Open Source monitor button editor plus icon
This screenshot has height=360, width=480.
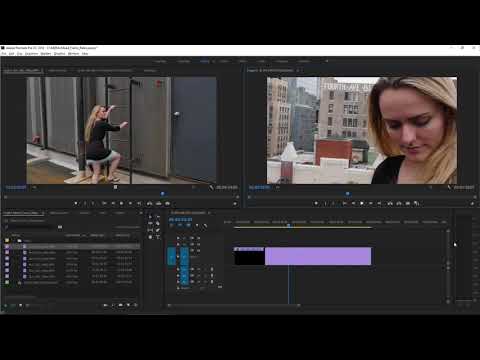click(235, 204)
